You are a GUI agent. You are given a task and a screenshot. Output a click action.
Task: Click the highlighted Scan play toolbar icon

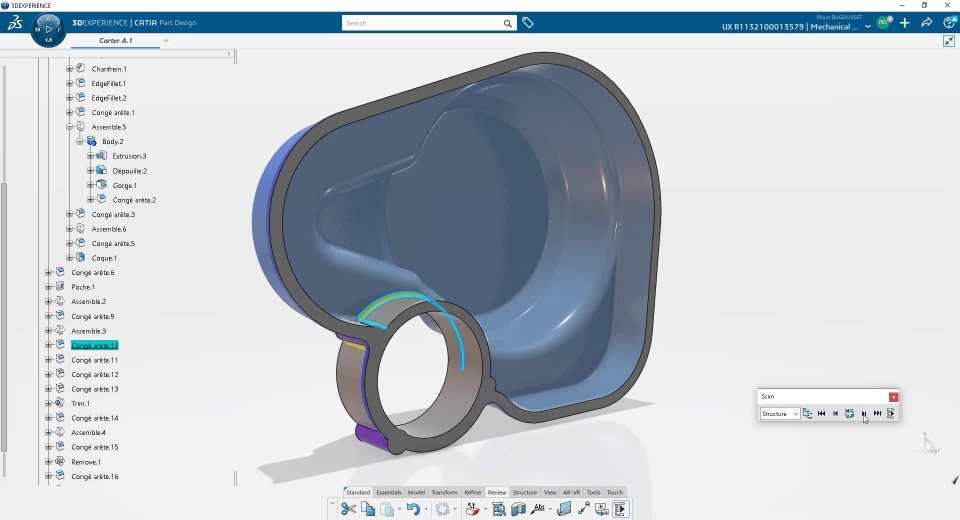click(x=620, y=508)
